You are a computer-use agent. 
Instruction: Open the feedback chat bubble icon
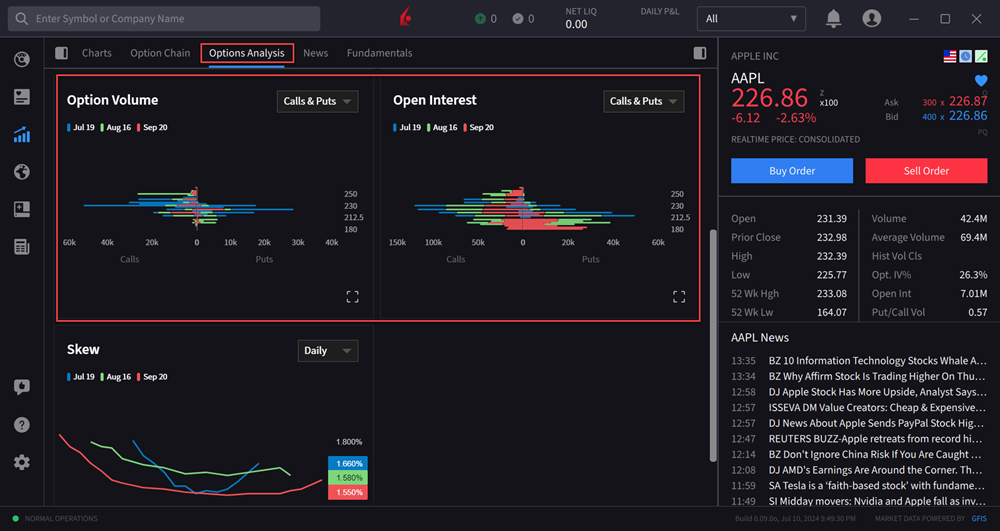click(x=22, y=387)
